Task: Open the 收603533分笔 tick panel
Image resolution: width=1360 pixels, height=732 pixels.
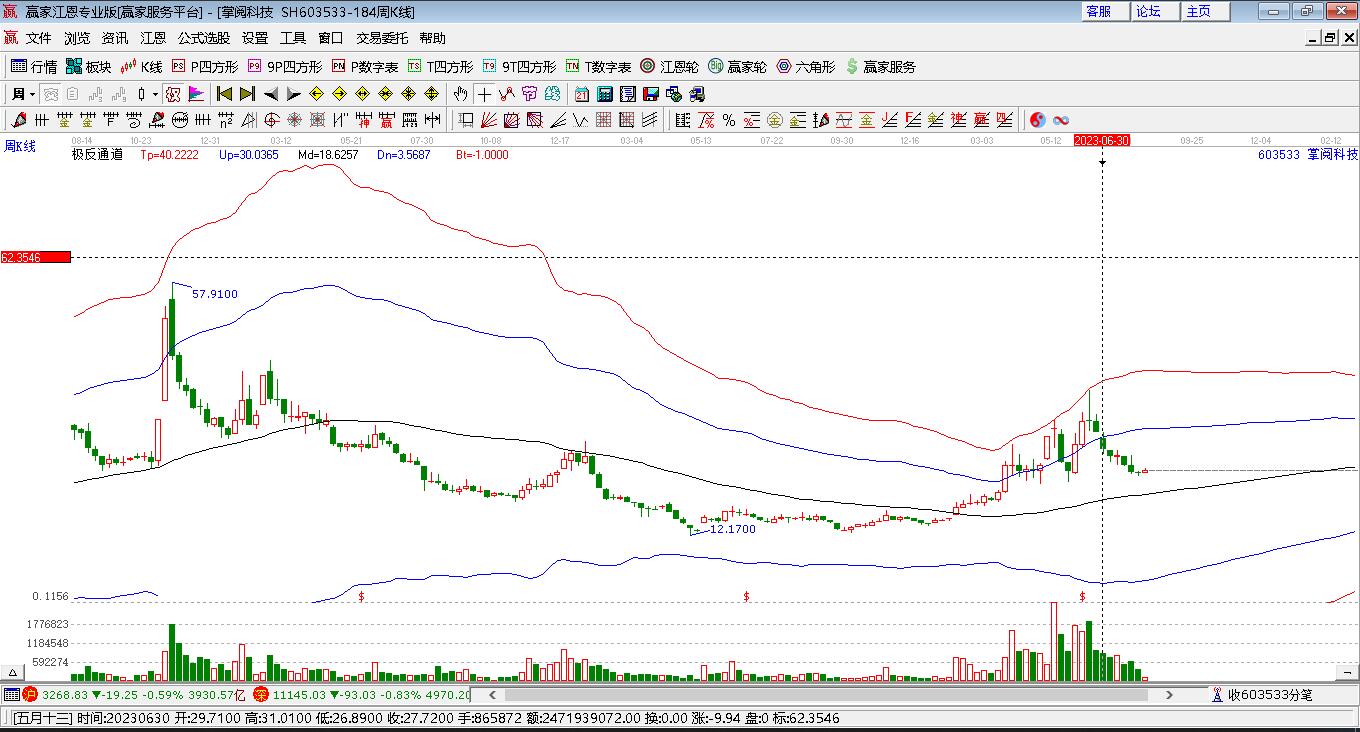Action: tap(1262, 694)
